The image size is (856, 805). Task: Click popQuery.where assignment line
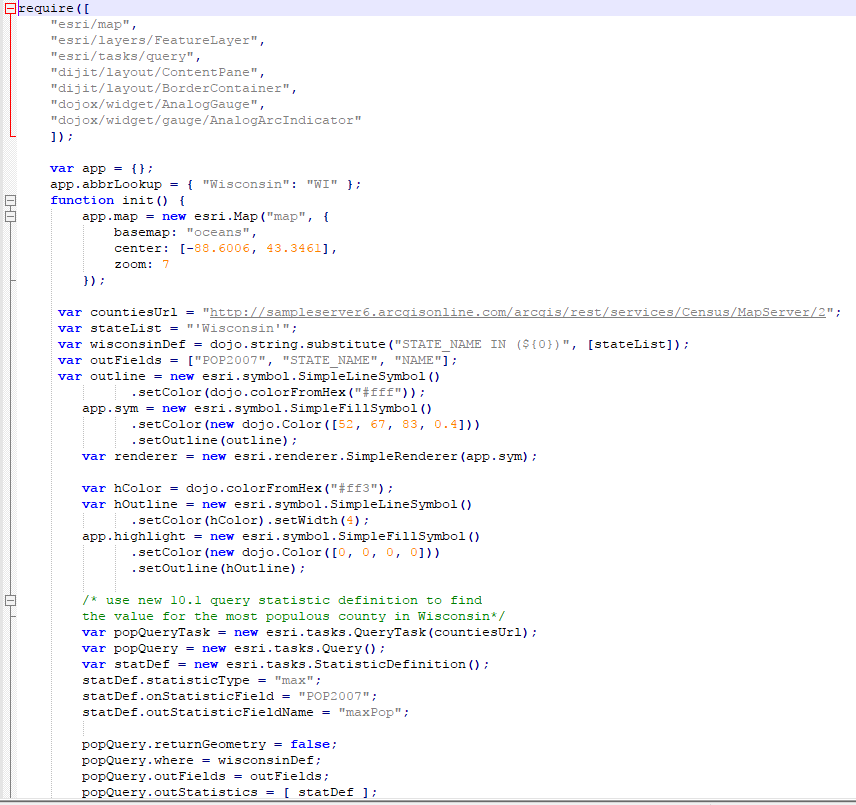201,760
